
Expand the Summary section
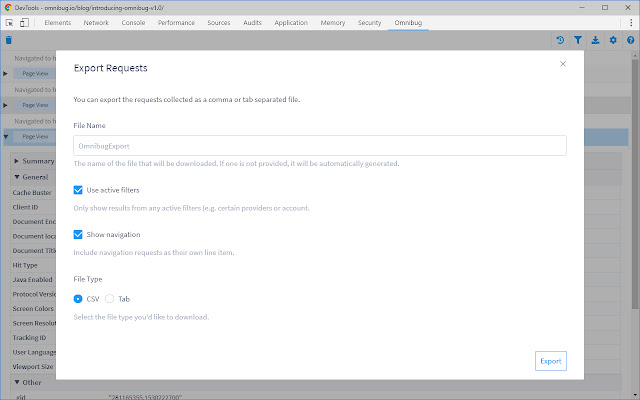17,161
